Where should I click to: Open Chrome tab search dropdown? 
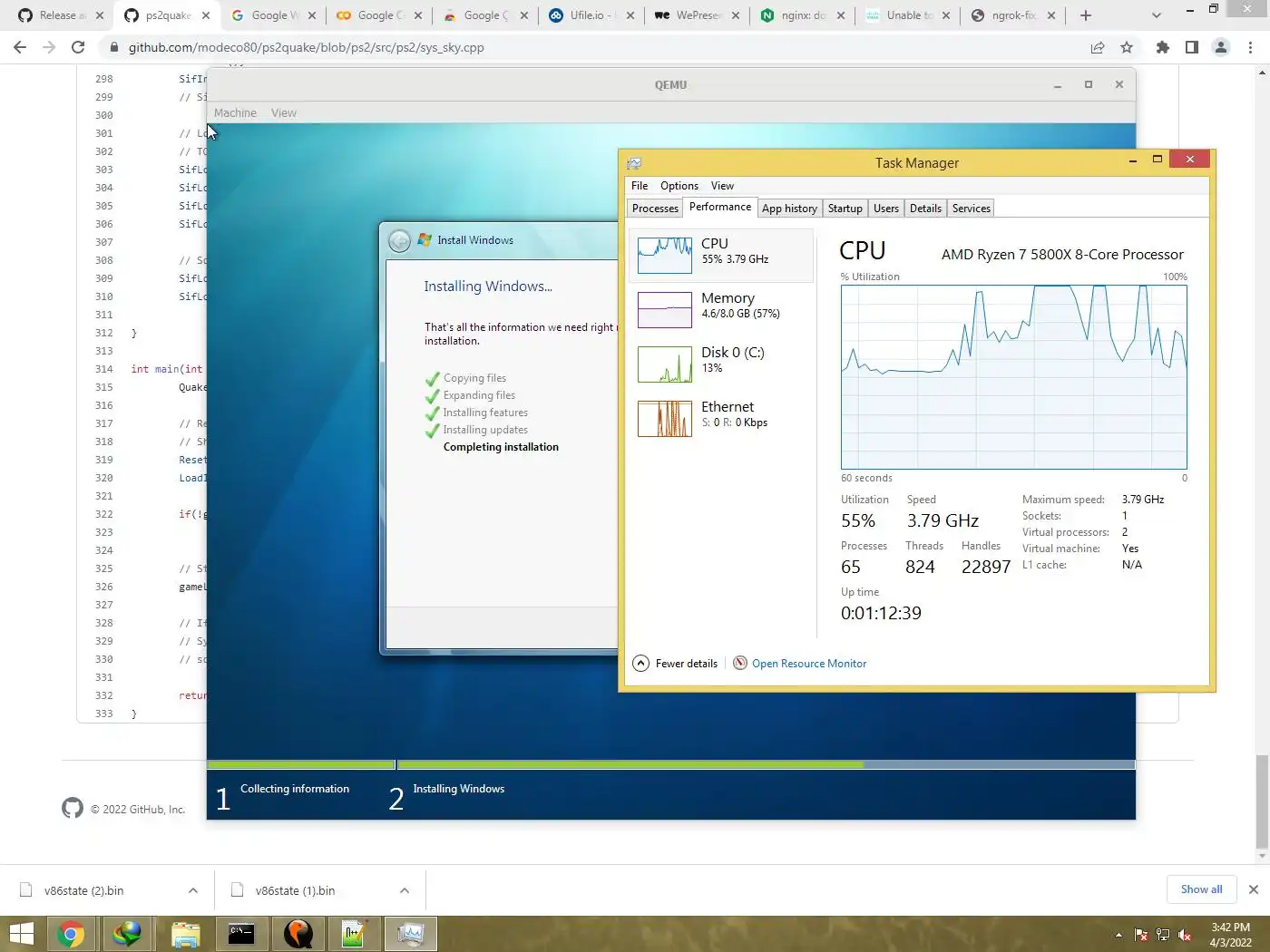point(1156,15)
